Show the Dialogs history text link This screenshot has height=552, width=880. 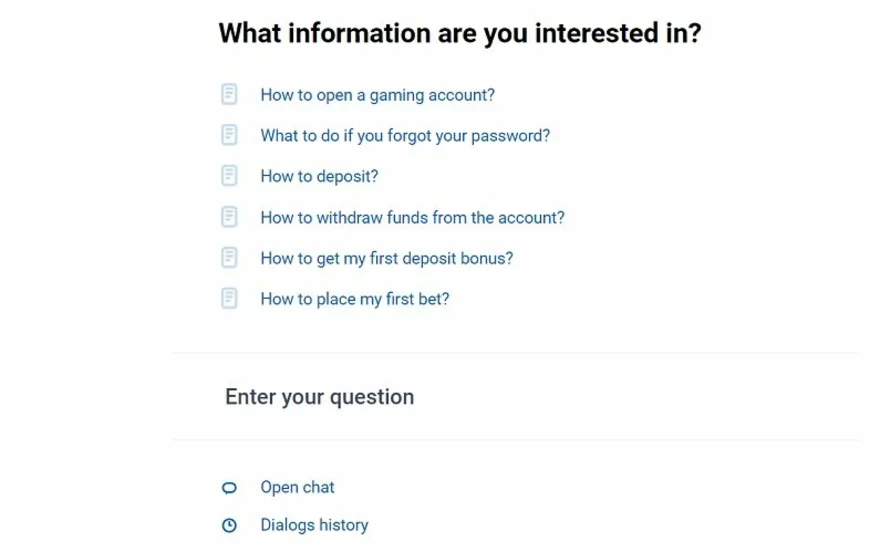coord(314,525)
